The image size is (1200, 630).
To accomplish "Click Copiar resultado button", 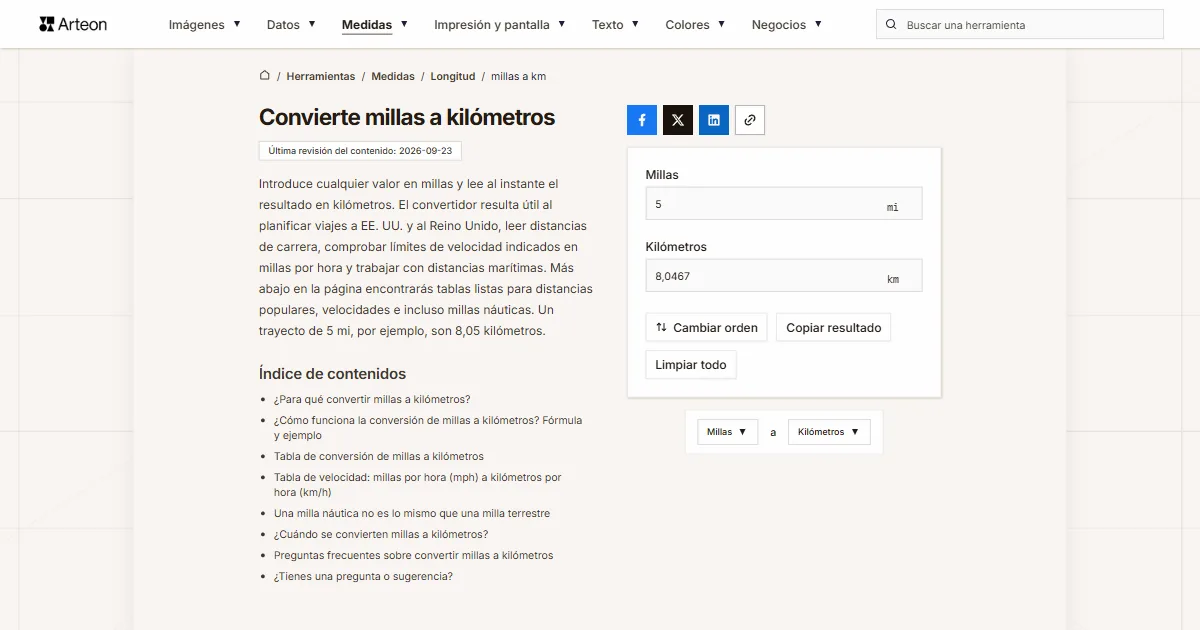I will 834,327.
